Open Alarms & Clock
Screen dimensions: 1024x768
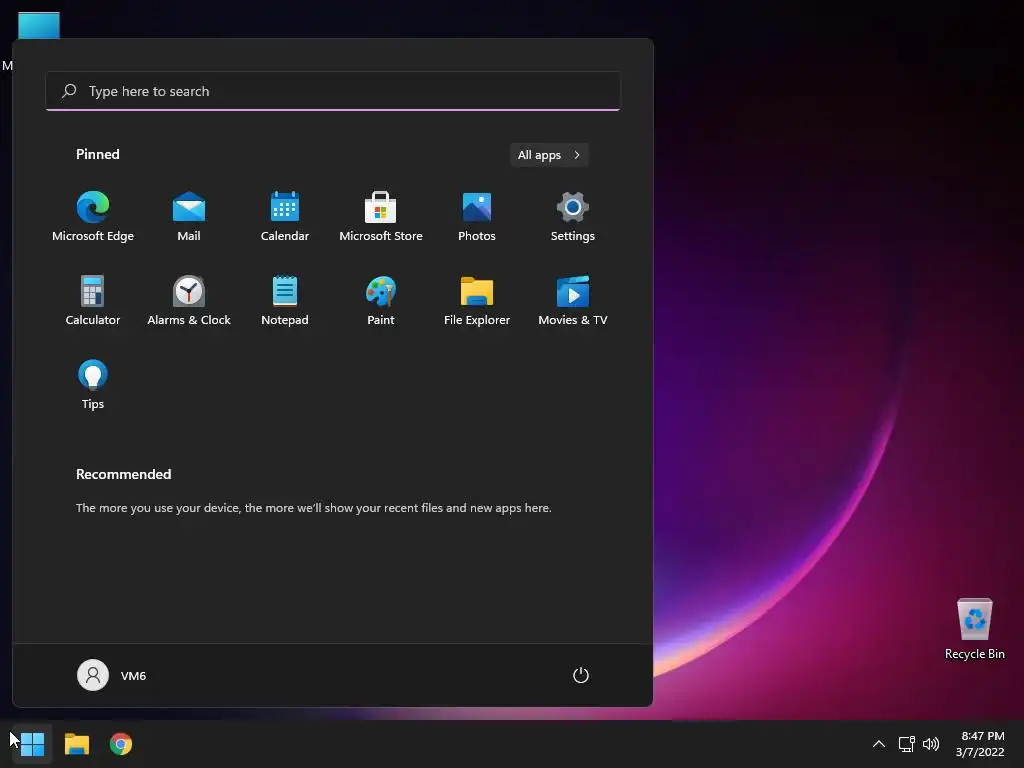189,301
